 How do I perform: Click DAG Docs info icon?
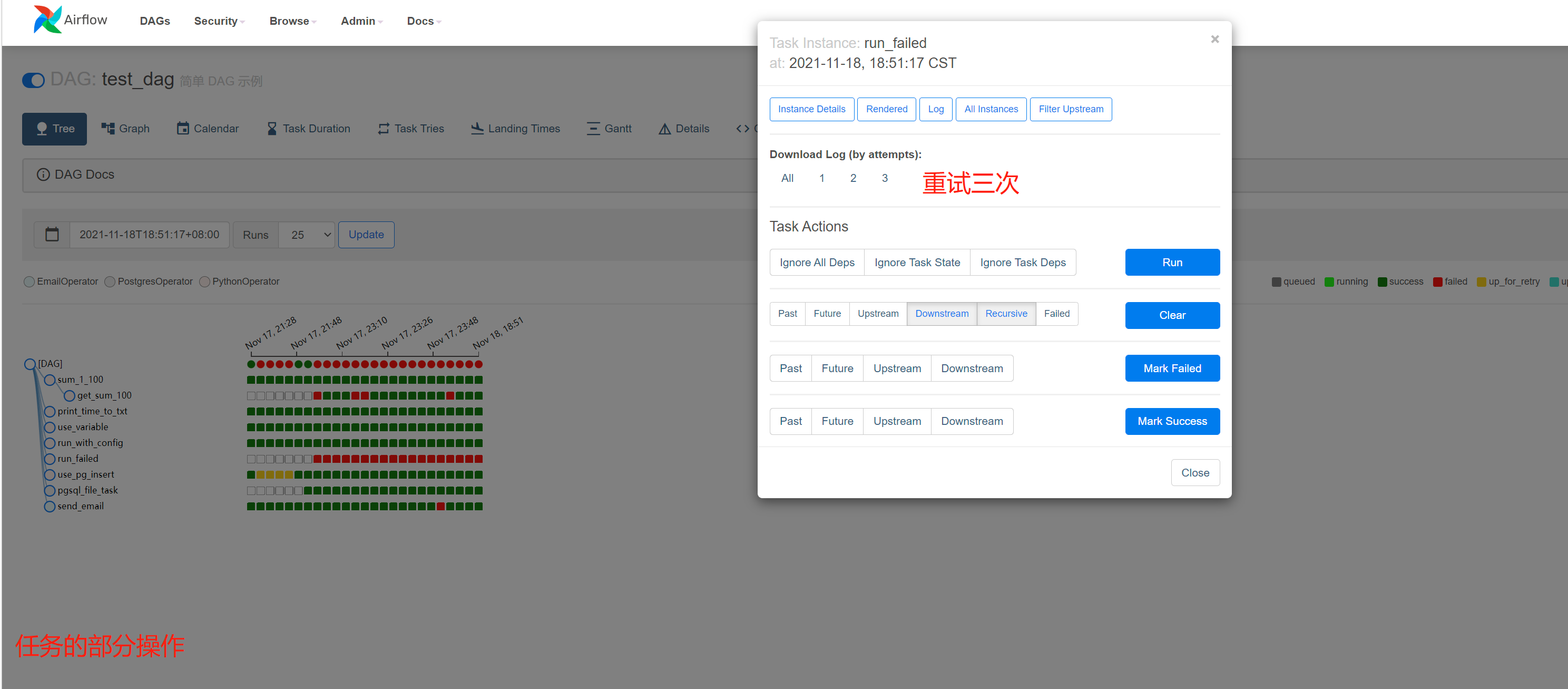coord(43,175)
